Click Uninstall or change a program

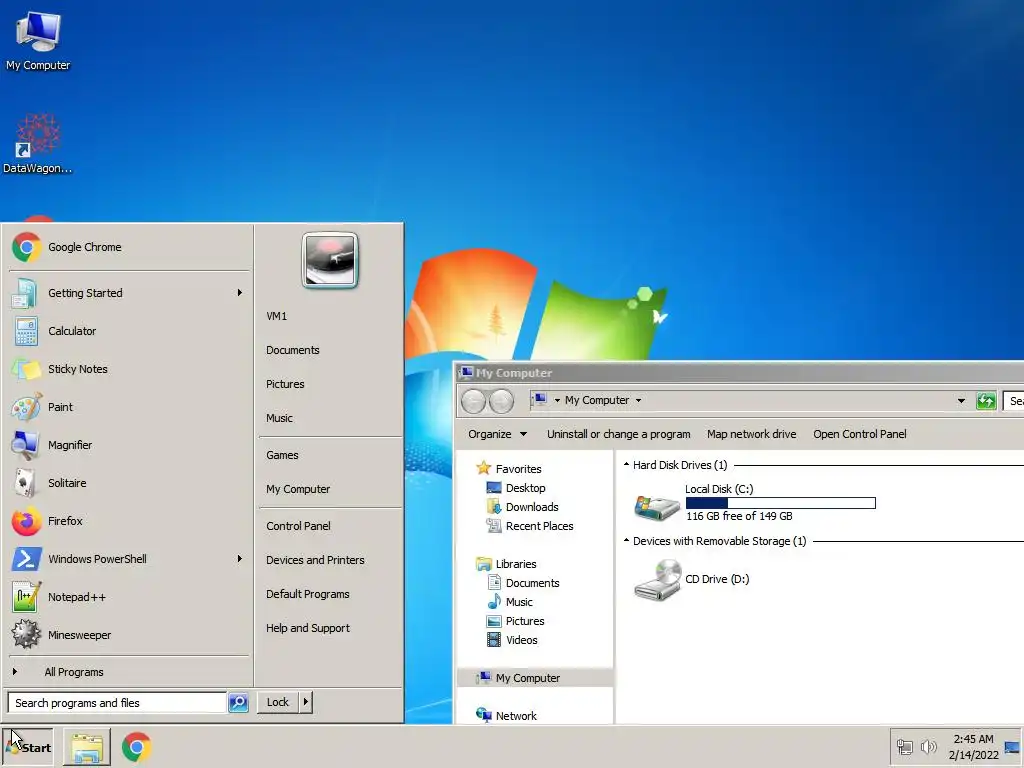point(618,434)
